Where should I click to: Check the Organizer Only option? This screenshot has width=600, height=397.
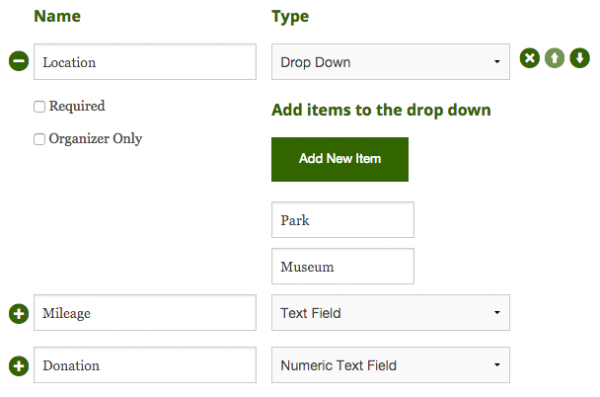click(39, 139)
